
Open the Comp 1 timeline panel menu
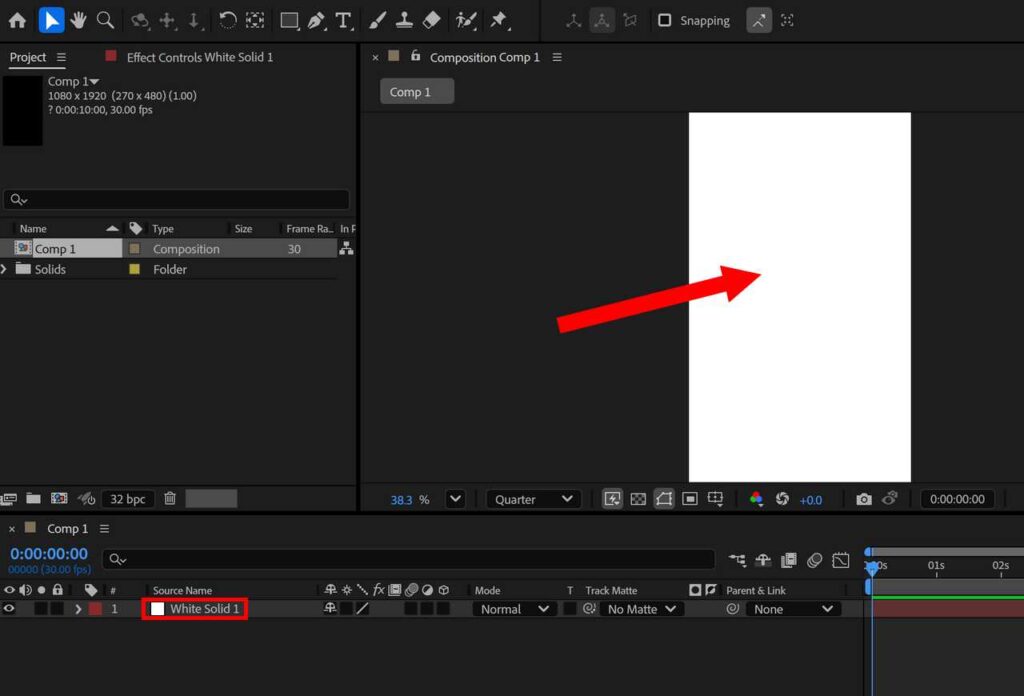pyautogui.click(x=104, y=529)
